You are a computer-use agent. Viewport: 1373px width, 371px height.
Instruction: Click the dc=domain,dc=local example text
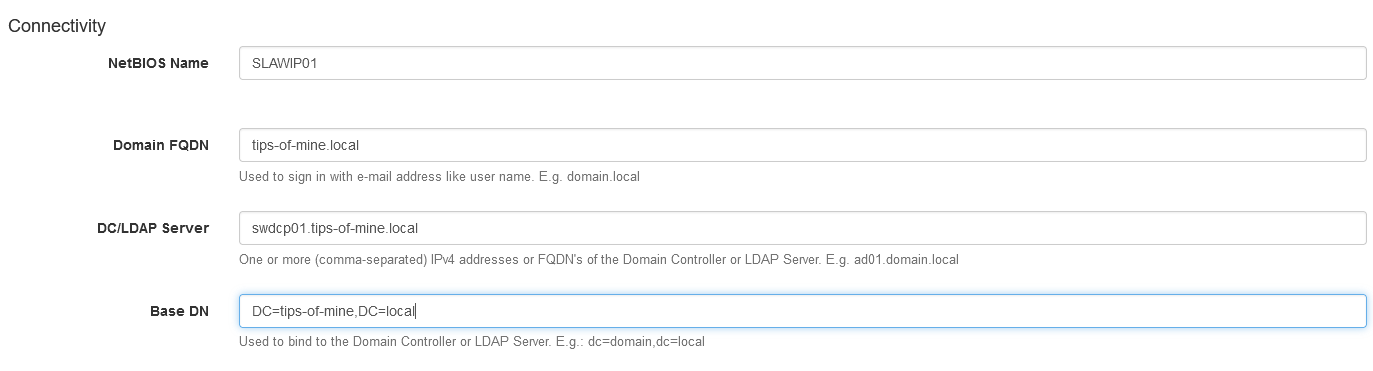(646, 342)
